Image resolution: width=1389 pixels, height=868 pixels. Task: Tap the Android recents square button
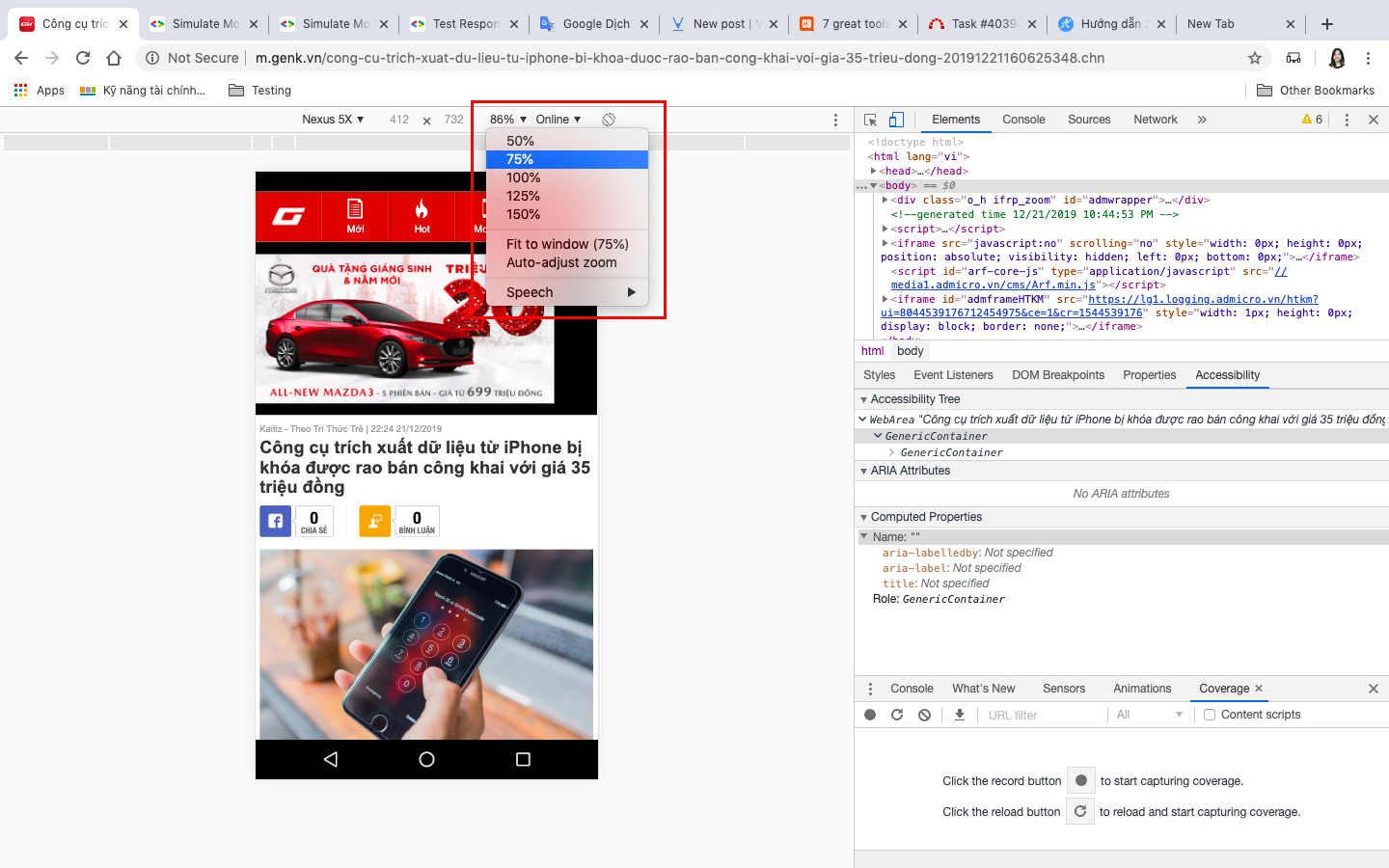pyautogui.click(x=523, y=759)
